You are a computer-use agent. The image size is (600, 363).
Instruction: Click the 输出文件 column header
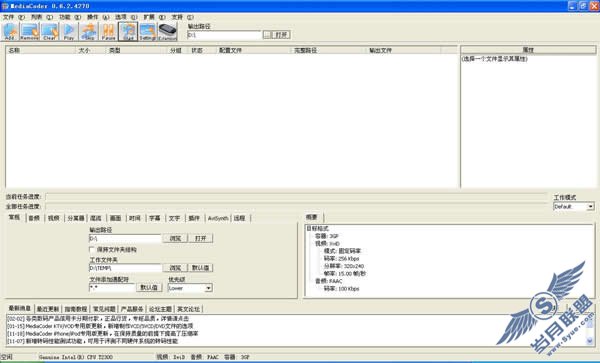coord(403,50)
